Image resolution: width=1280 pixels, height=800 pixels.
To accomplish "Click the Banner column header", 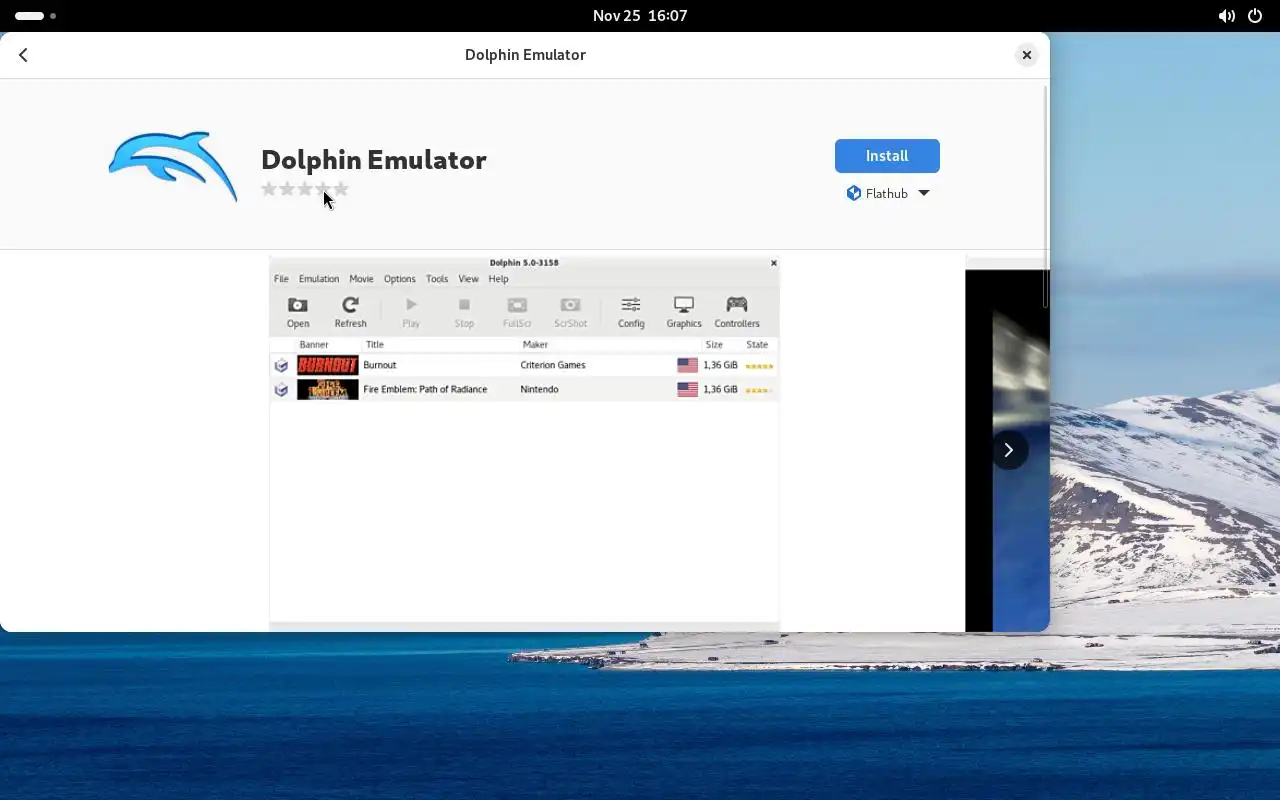I will click(x=314, y=344).
